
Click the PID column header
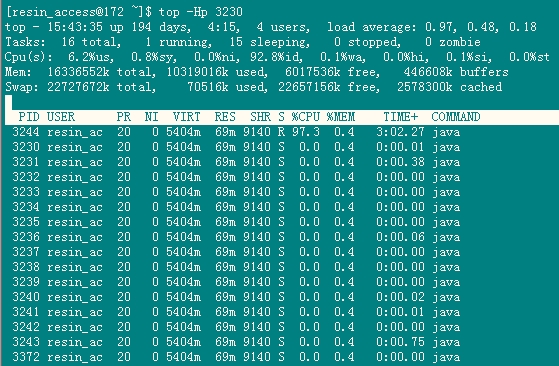point(29,117)
